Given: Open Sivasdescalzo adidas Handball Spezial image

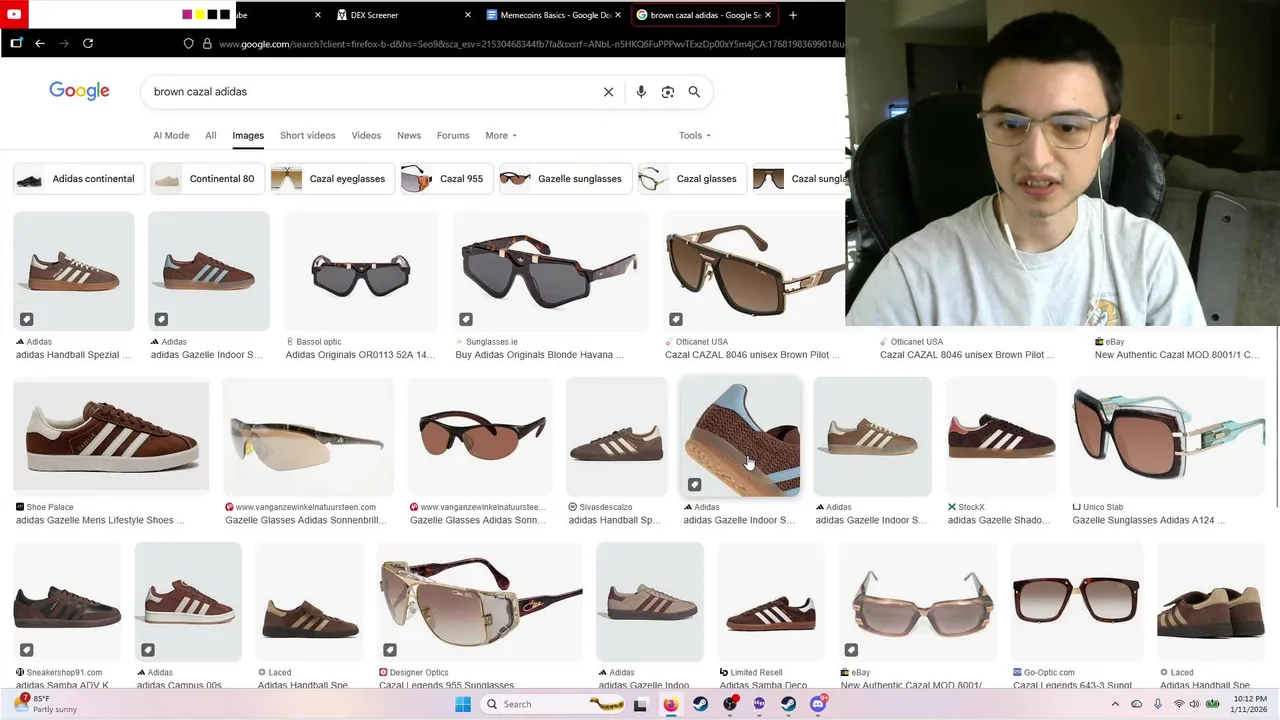Looking at the screenshot, I should (x=617, y=436).
